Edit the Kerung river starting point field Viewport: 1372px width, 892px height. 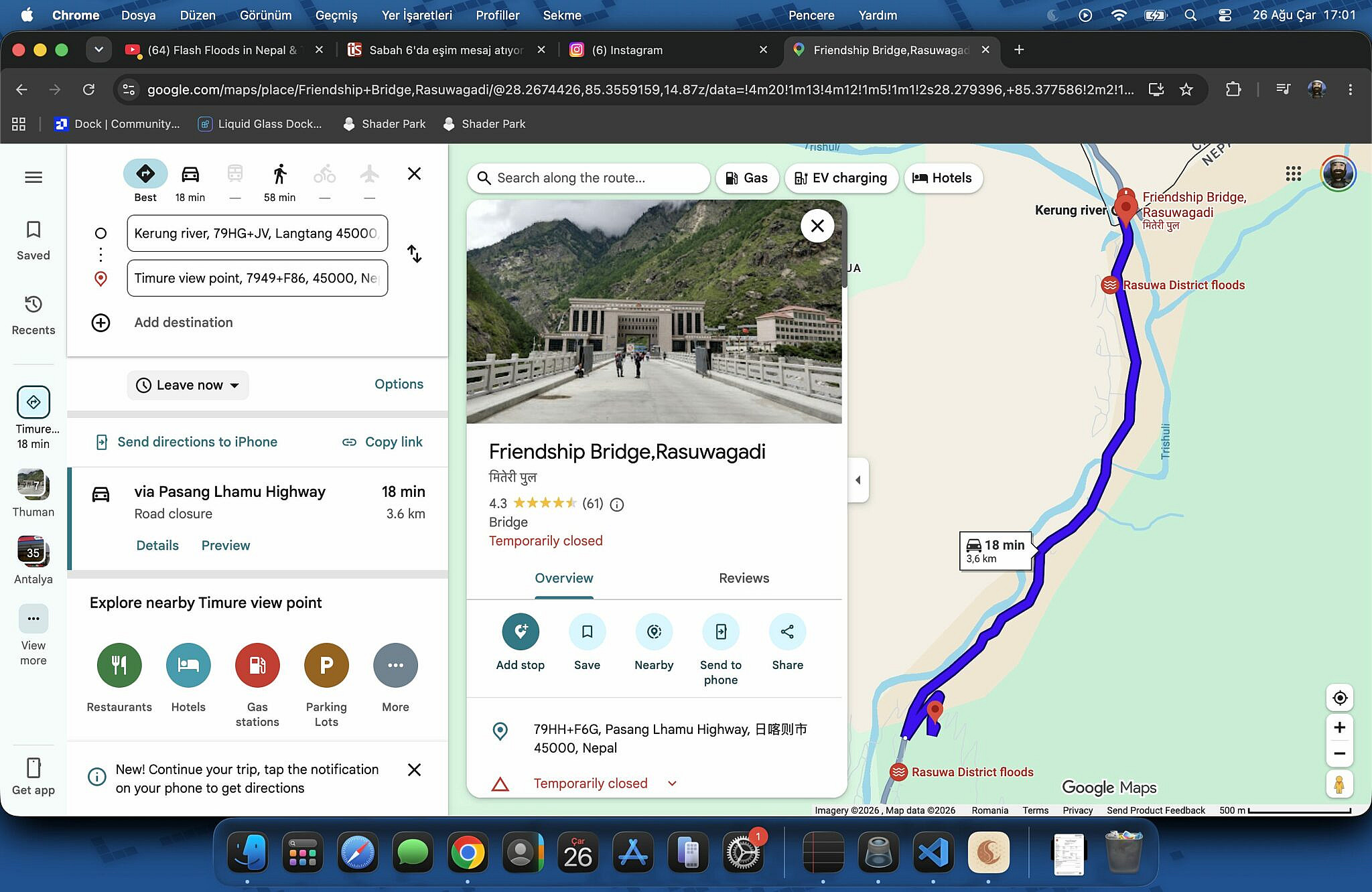(257, 233)
